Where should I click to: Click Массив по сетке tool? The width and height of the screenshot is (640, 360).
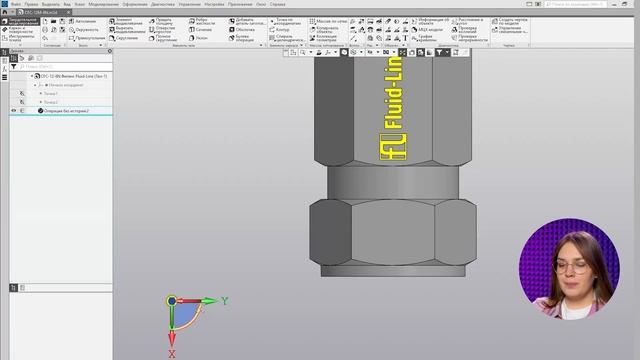tap(328, 21)
